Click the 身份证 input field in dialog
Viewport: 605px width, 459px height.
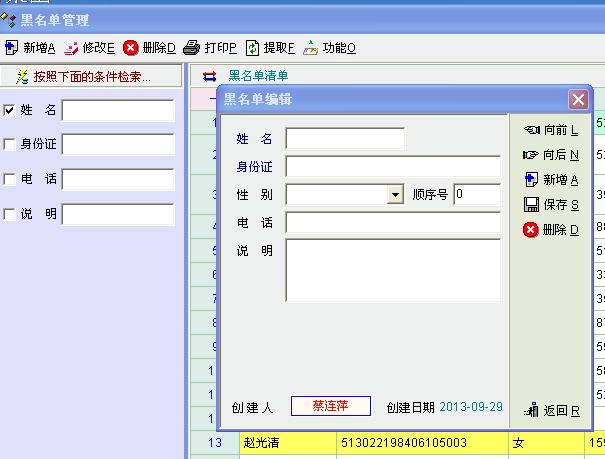point(392,167)
